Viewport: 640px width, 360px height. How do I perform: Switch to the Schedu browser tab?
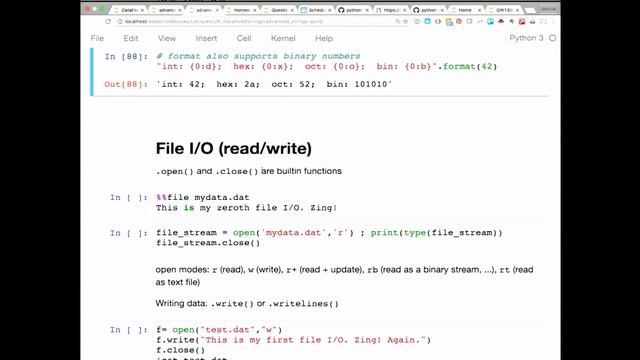pyautogui.click(x=315, y=10)
